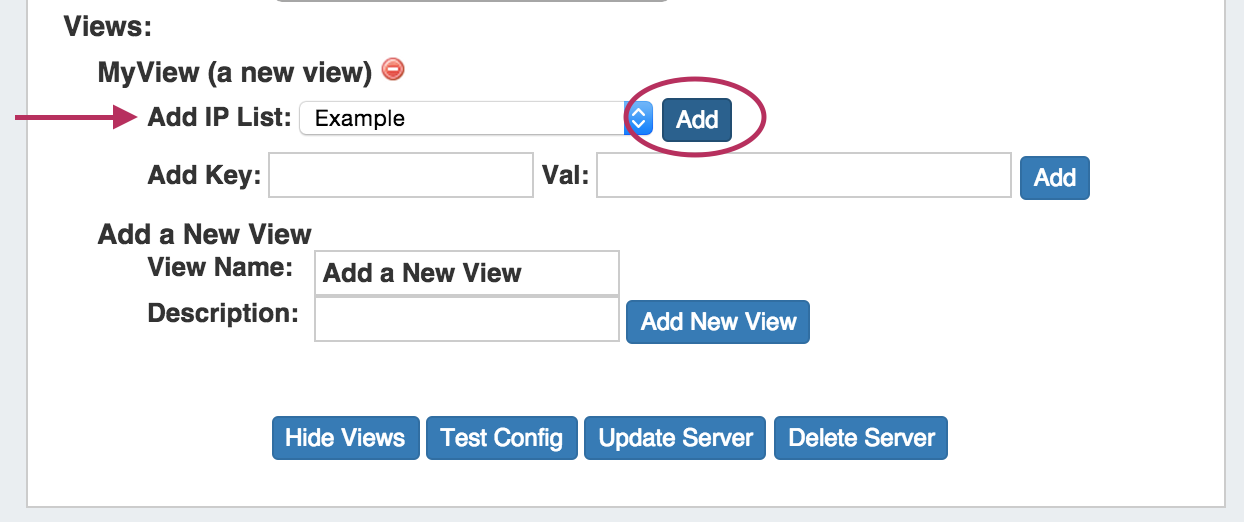Click the Add Key: label
This screenshot has height=522, width=1244.
(x=204, y=176)
